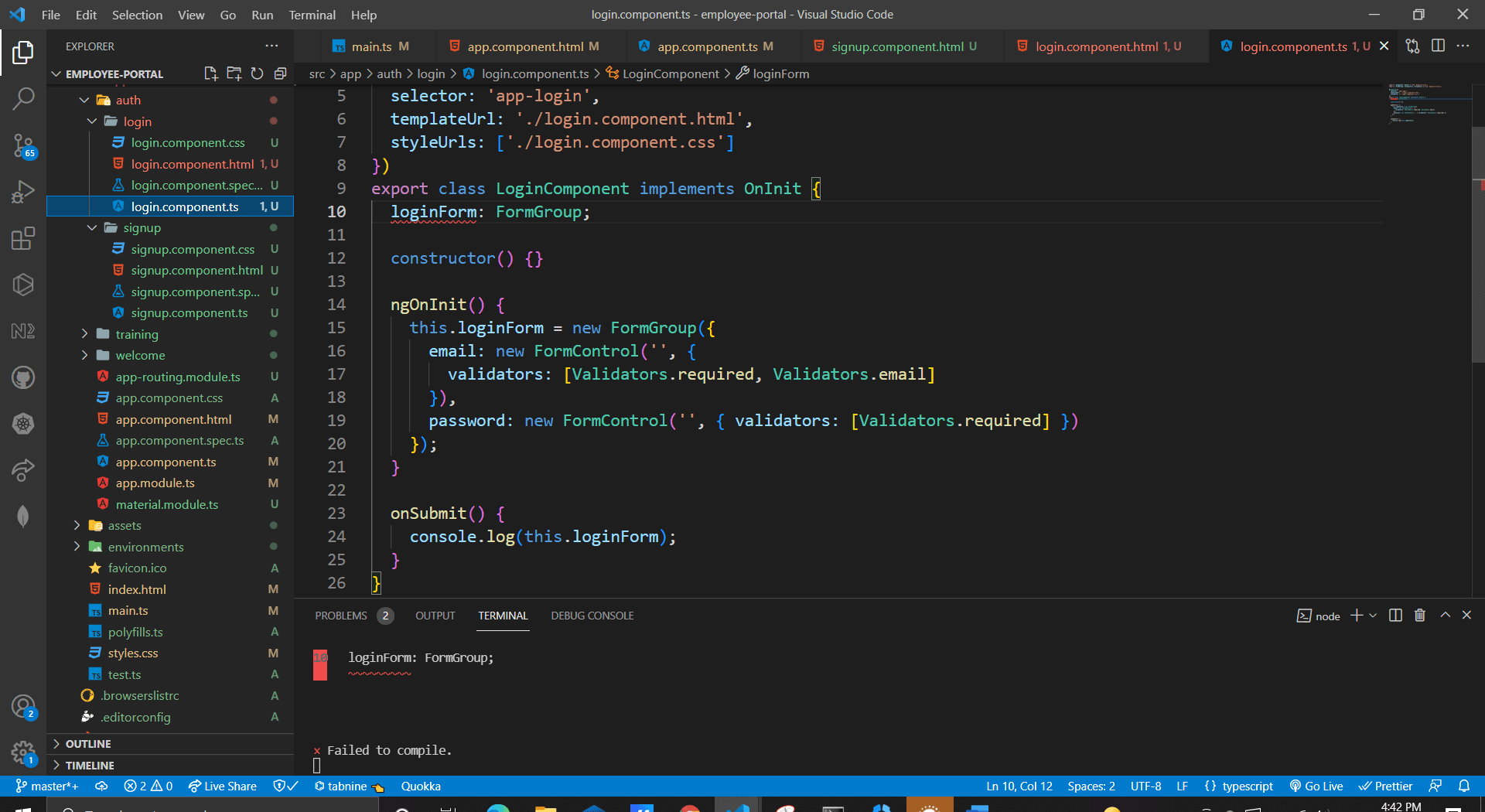Open the MongoDB extension view

[x=23, y=516]
